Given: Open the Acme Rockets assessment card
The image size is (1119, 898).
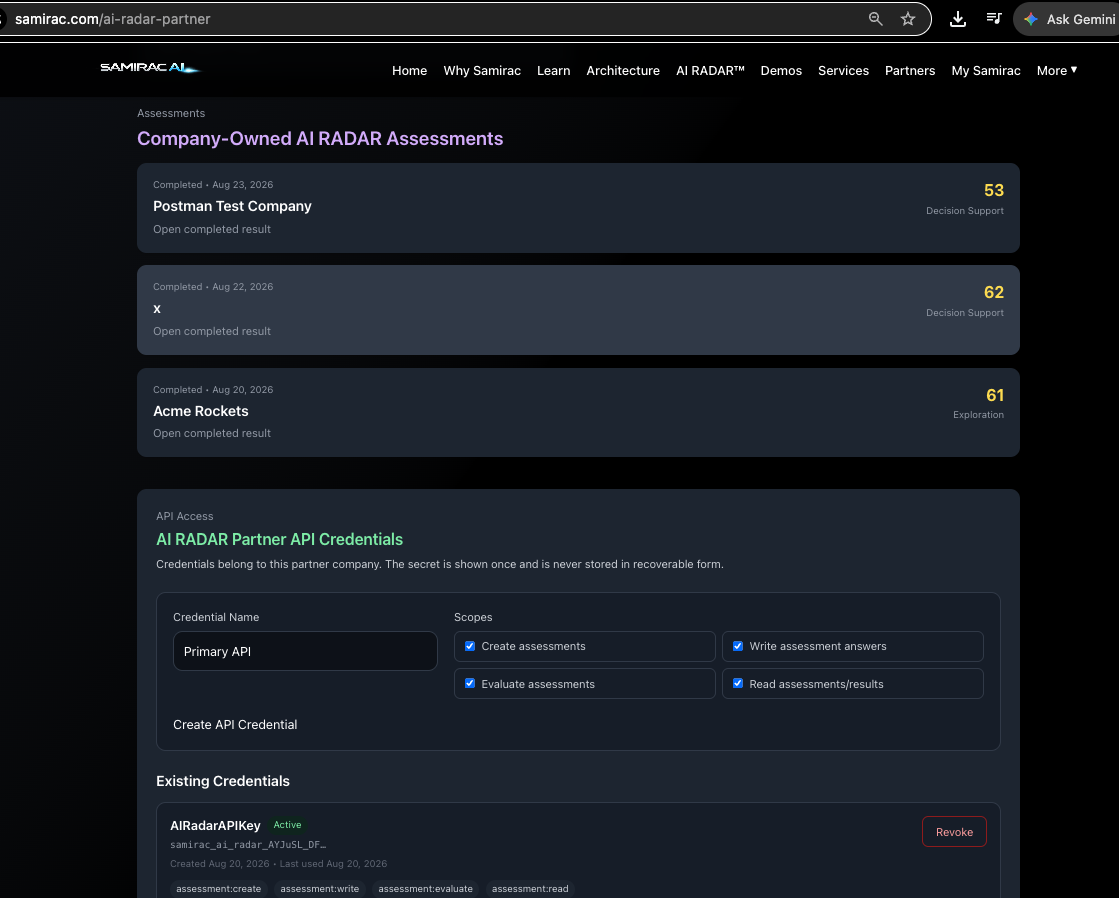Looking at the screenshot, I should (x=578, y=413).
